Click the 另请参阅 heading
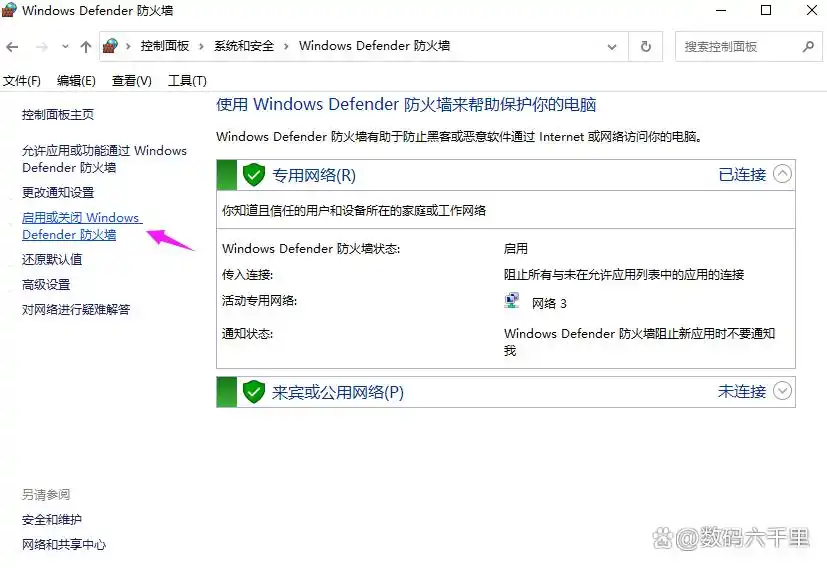Viewport: 827px width, 568px height. [46, 495]
